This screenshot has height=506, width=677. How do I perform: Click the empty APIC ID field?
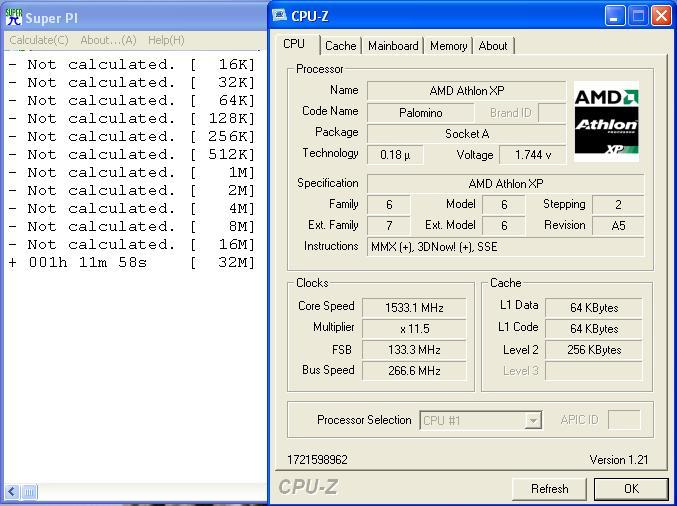click(x=624, y=420)
